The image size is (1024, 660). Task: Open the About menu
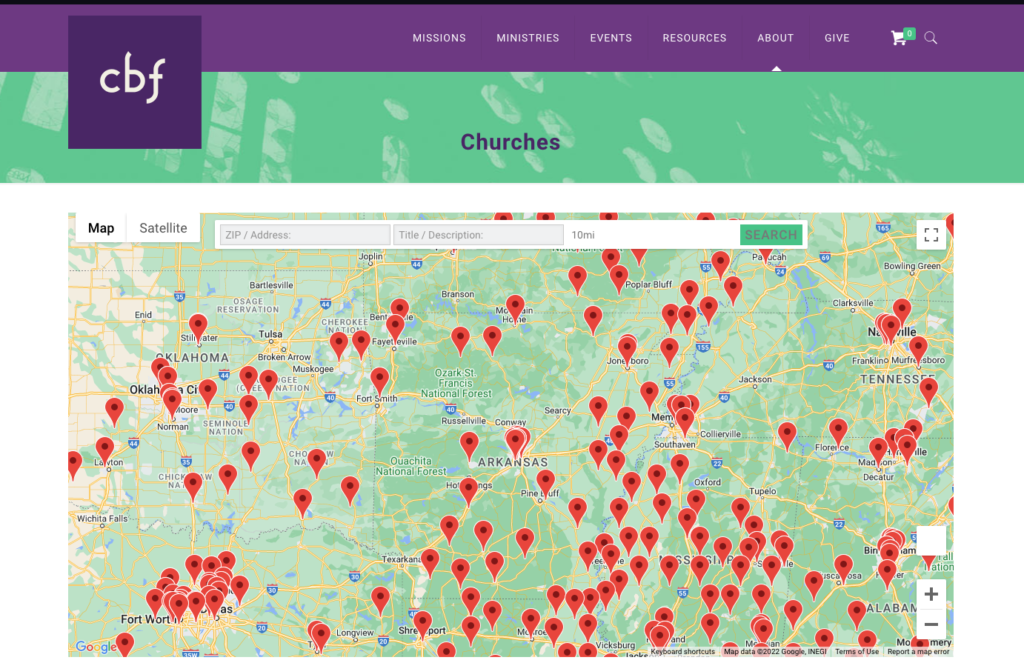(x=775, y=38)
